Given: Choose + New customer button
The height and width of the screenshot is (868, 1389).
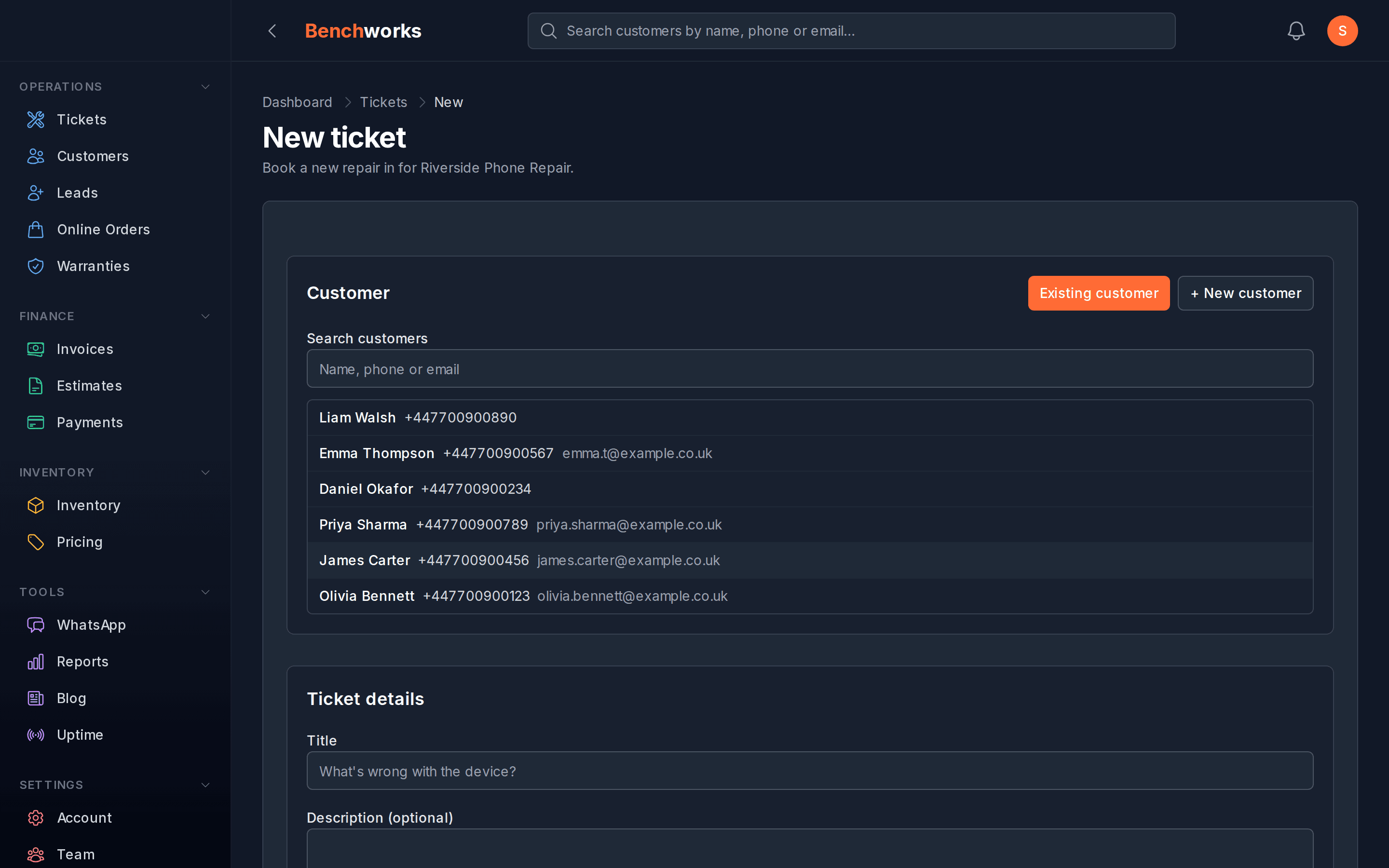Looking at the screenshot, I should pos(1245,293).
